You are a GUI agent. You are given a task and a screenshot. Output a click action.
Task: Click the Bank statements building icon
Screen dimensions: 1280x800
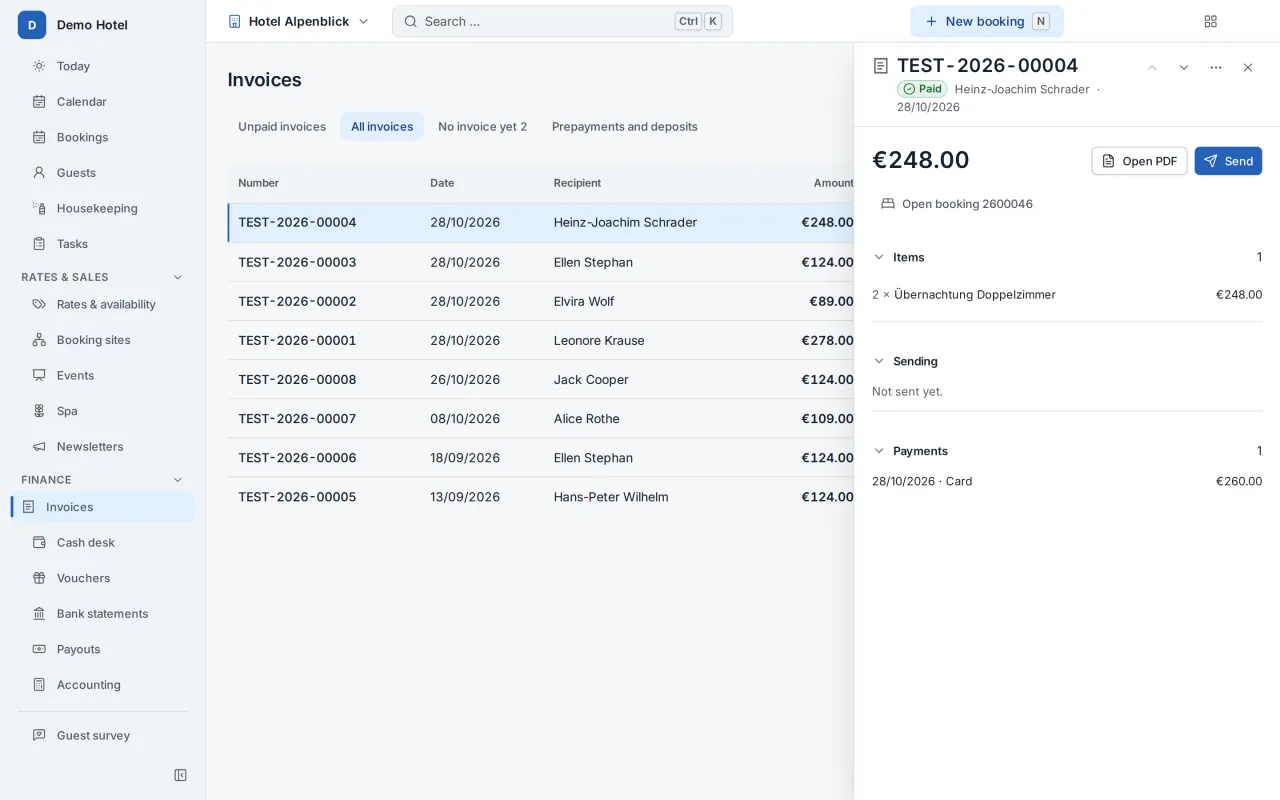tap(39, 614)
